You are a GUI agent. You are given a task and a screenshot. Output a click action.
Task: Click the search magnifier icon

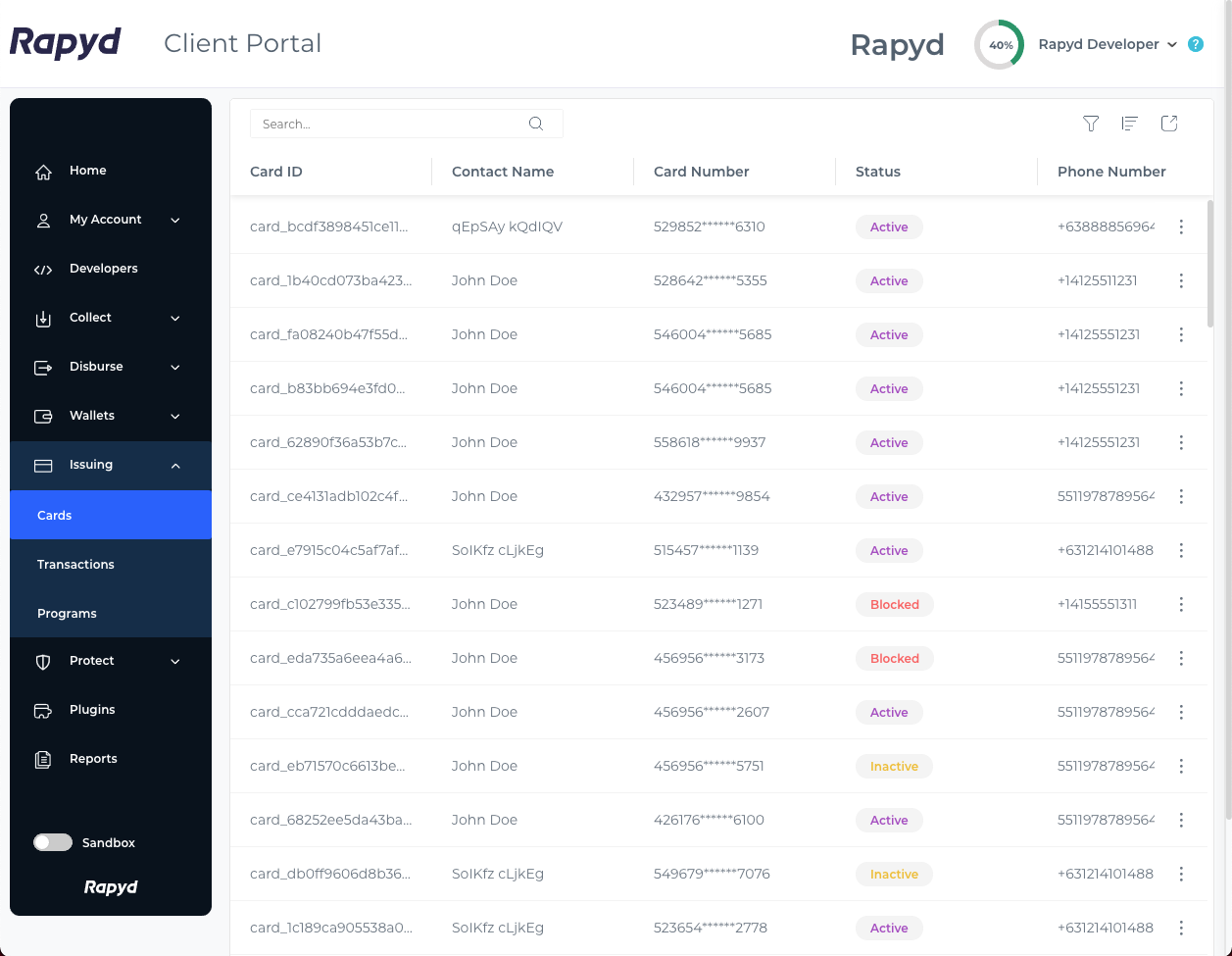[x=536, y=124]
